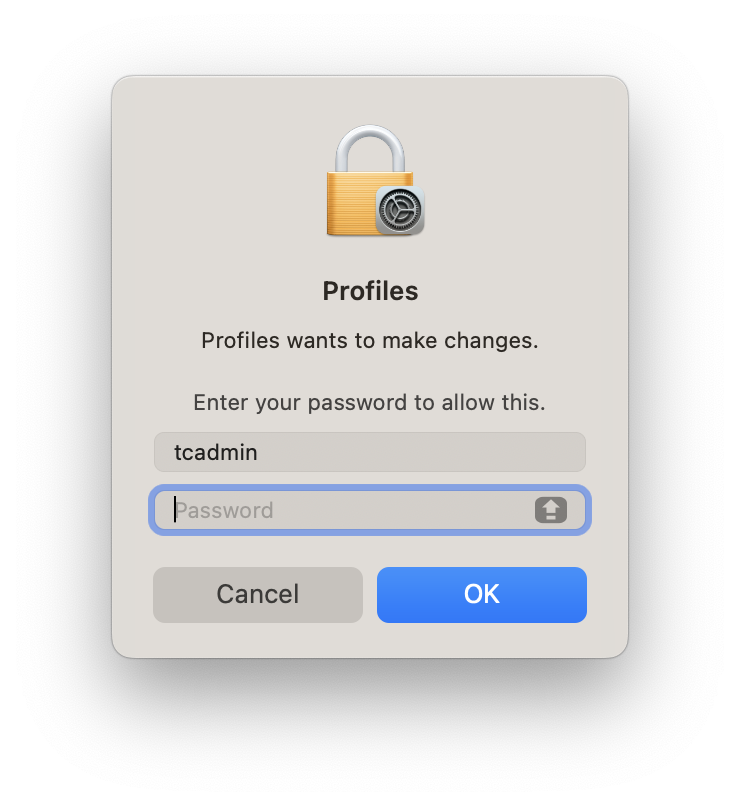This screenshot has height=806, width=740.
Task: Confirm with the blue OK button
Action: pos(482,595)
